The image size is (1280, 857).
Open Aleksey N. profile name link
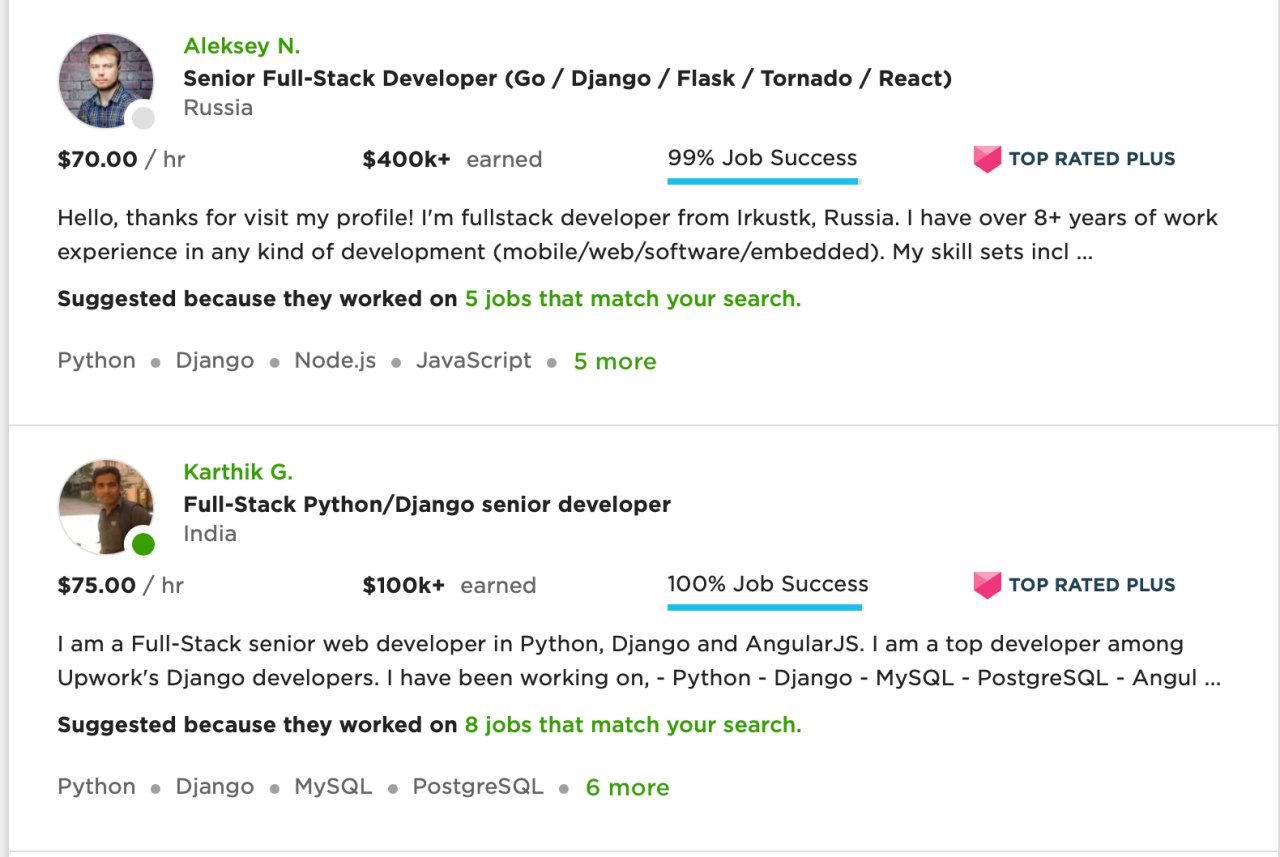click(x=242, y=46)
